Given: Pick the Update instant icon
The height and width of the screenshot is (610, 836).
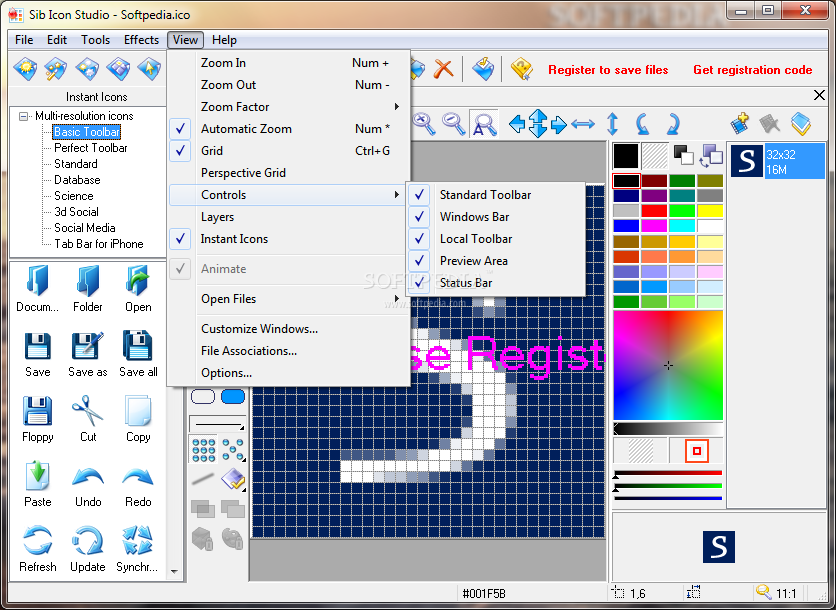Looking at the screenshot, I should click(x=87, y=549).
